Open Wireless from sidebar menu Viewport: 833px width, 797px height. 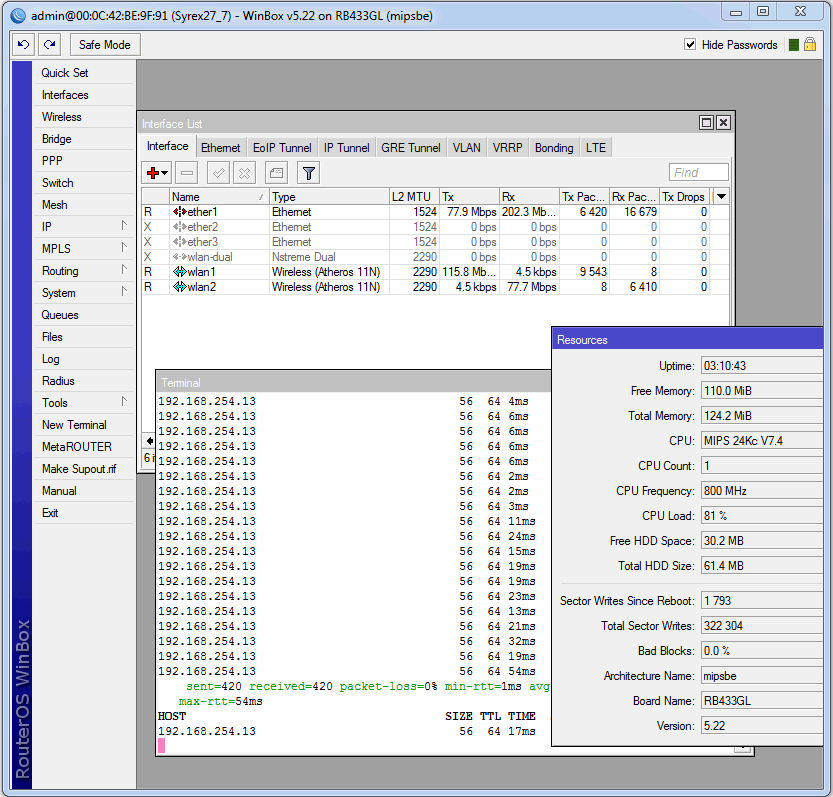coord(83,117)
